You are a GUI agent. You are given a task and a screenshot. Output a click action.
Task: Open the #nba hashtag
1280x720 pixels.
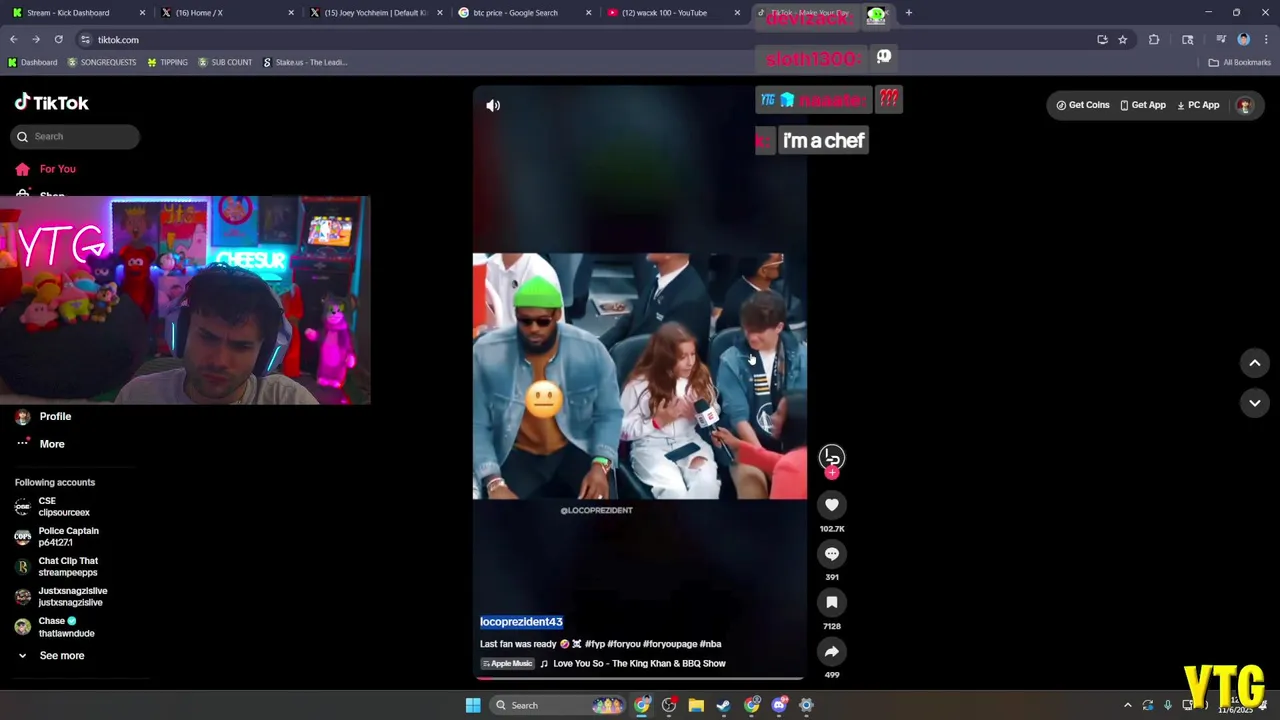pos(710,644)
